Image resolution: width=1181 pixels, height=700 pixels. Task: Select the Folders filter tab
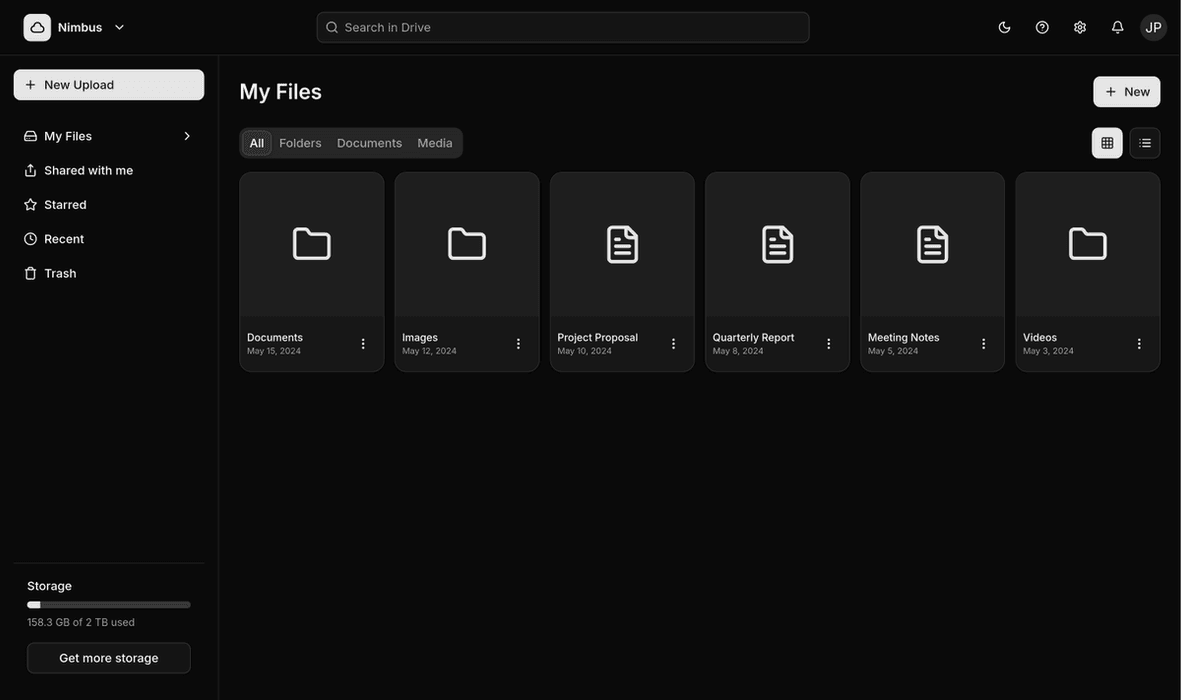click(x=300, y=143)
